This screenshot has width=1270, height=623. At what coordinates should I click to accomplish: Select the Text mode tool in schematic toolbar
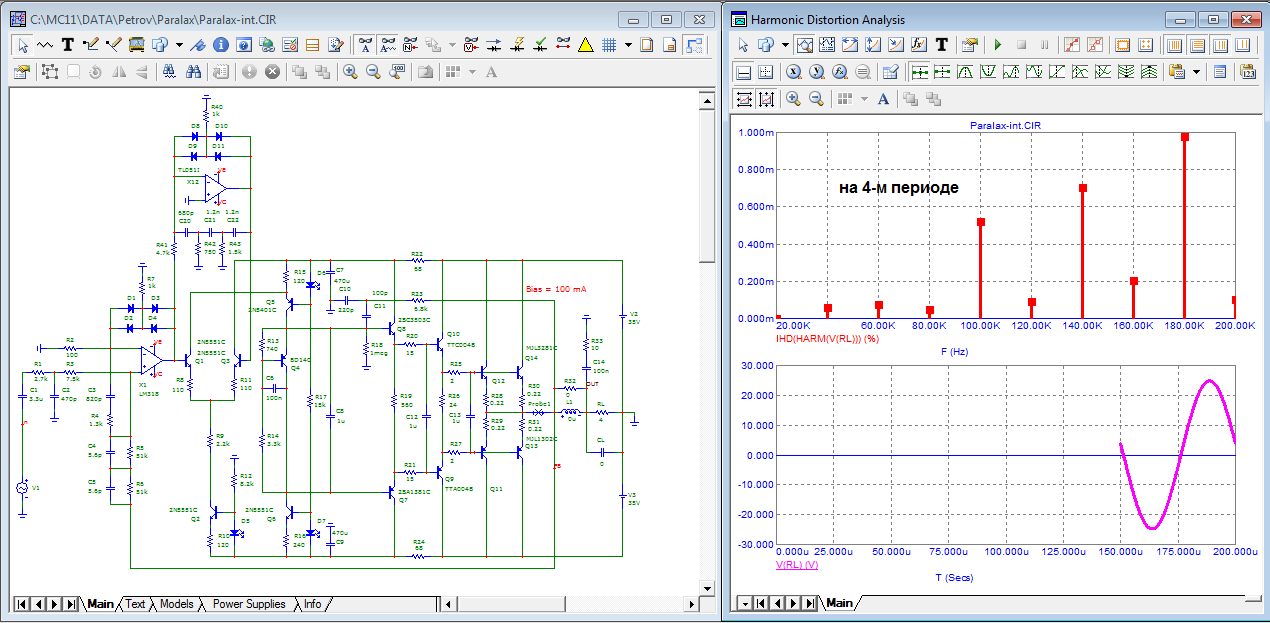(68, 45)
